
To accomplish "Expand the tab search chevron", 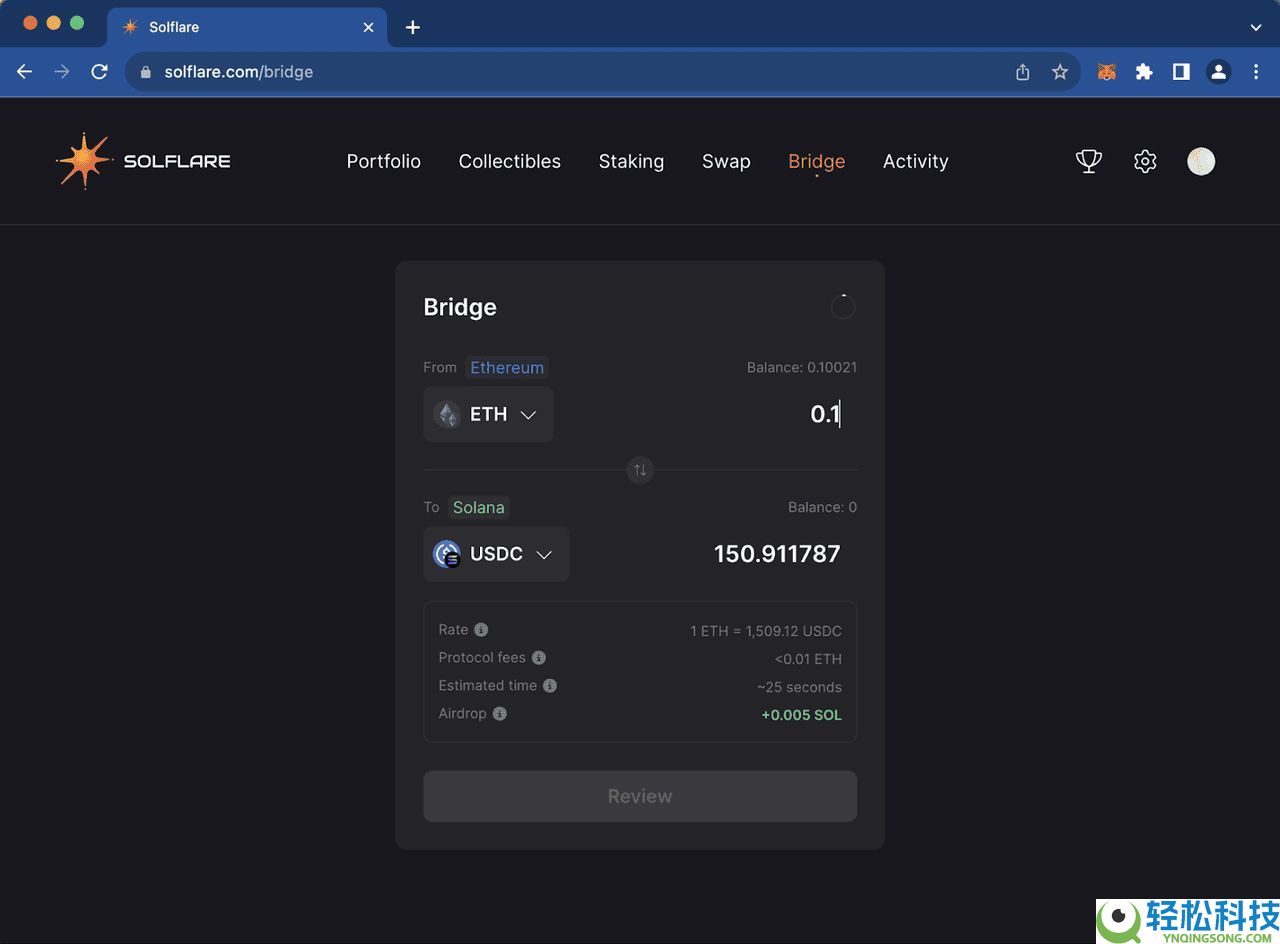I will coord(1256,27).
